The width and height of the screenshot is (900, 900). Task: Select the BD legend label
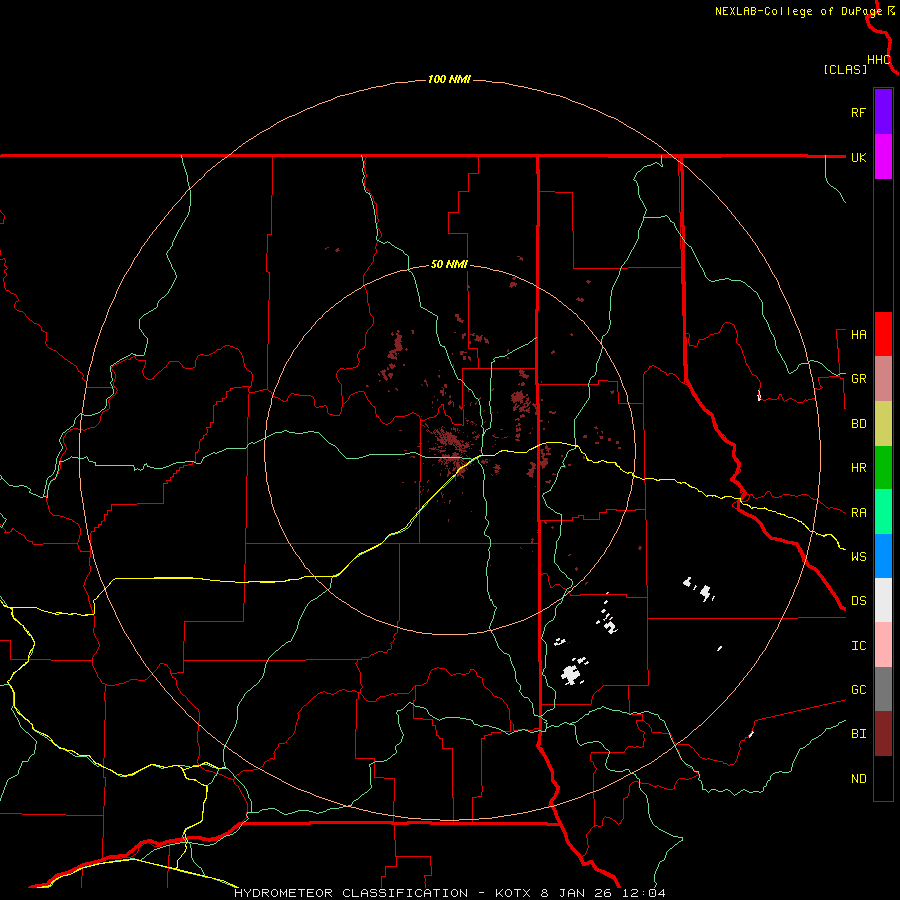(858, 424)
